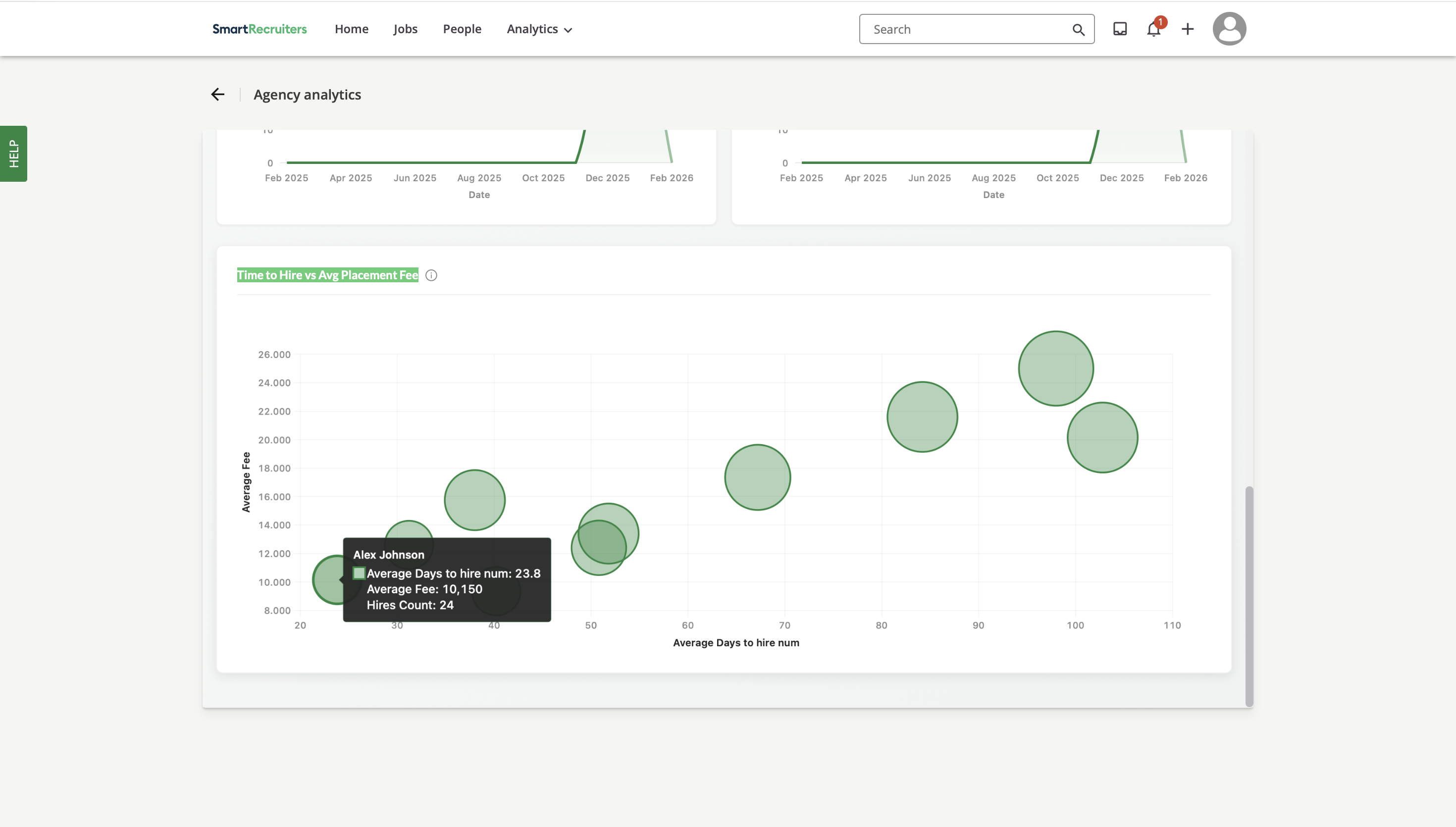Click the 110 x-axis tick label
The height and width of the screenshot is (827, 1456).
pyautogui.click(x=1172, y=625)
